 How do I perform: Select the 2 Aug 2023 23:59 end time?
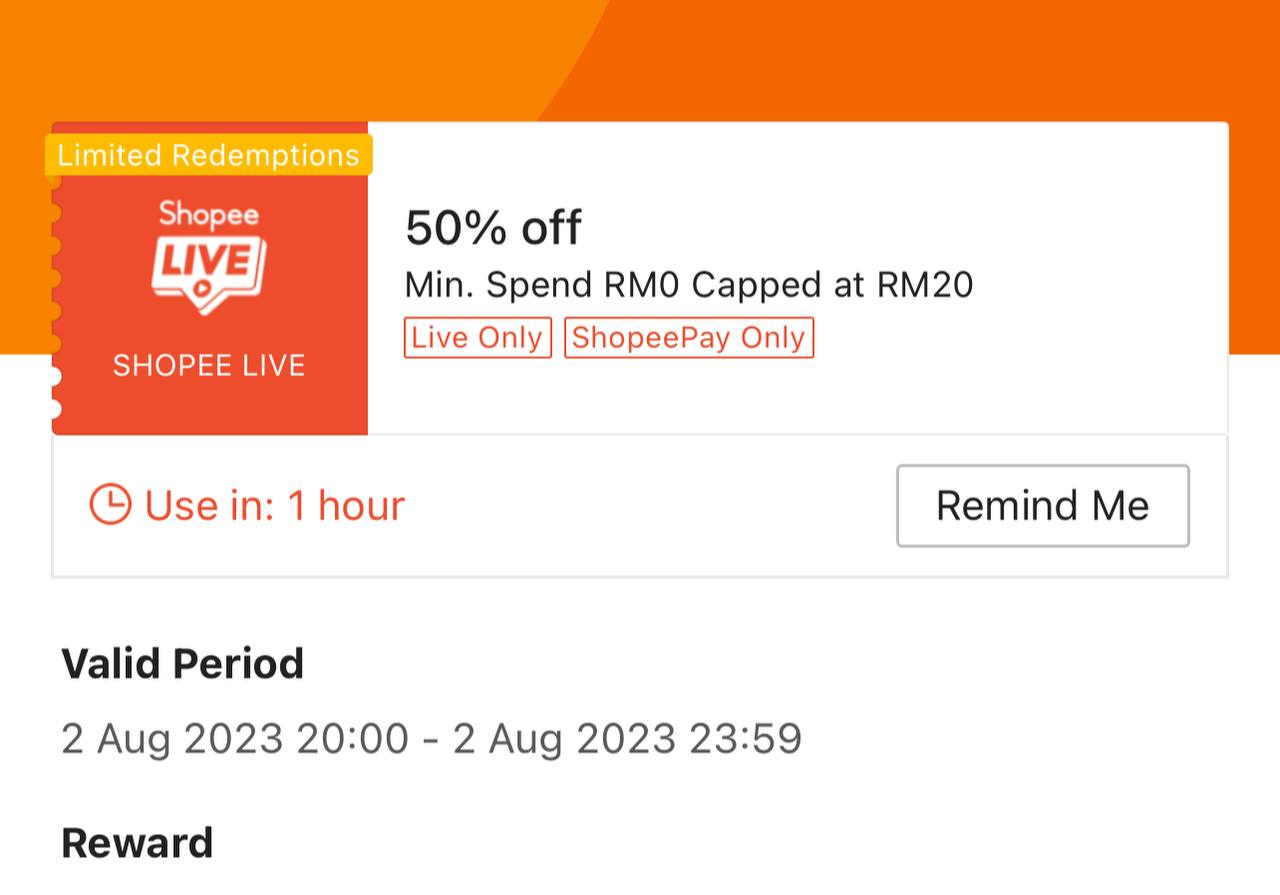point(628,740)
